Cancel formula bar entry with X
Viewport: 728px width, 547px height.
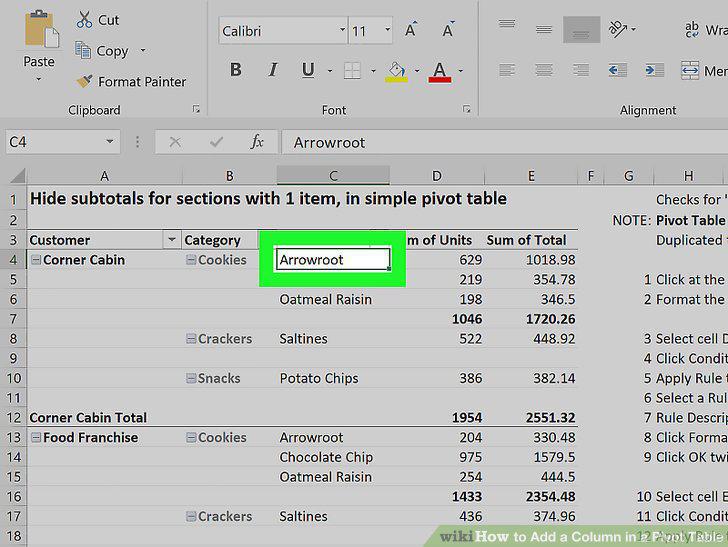(175, 142)
